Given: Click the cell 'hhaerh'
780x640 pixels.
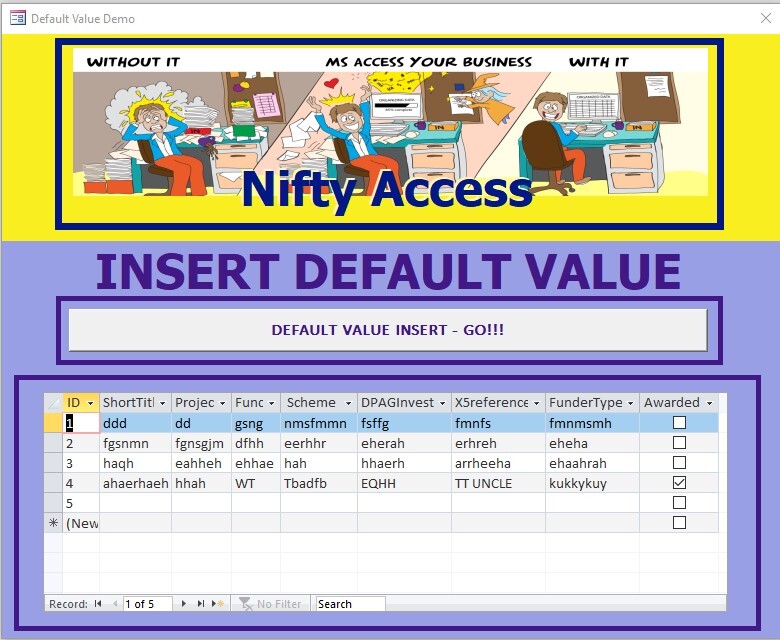Looking at the screenshot, I should coord(404,462).
